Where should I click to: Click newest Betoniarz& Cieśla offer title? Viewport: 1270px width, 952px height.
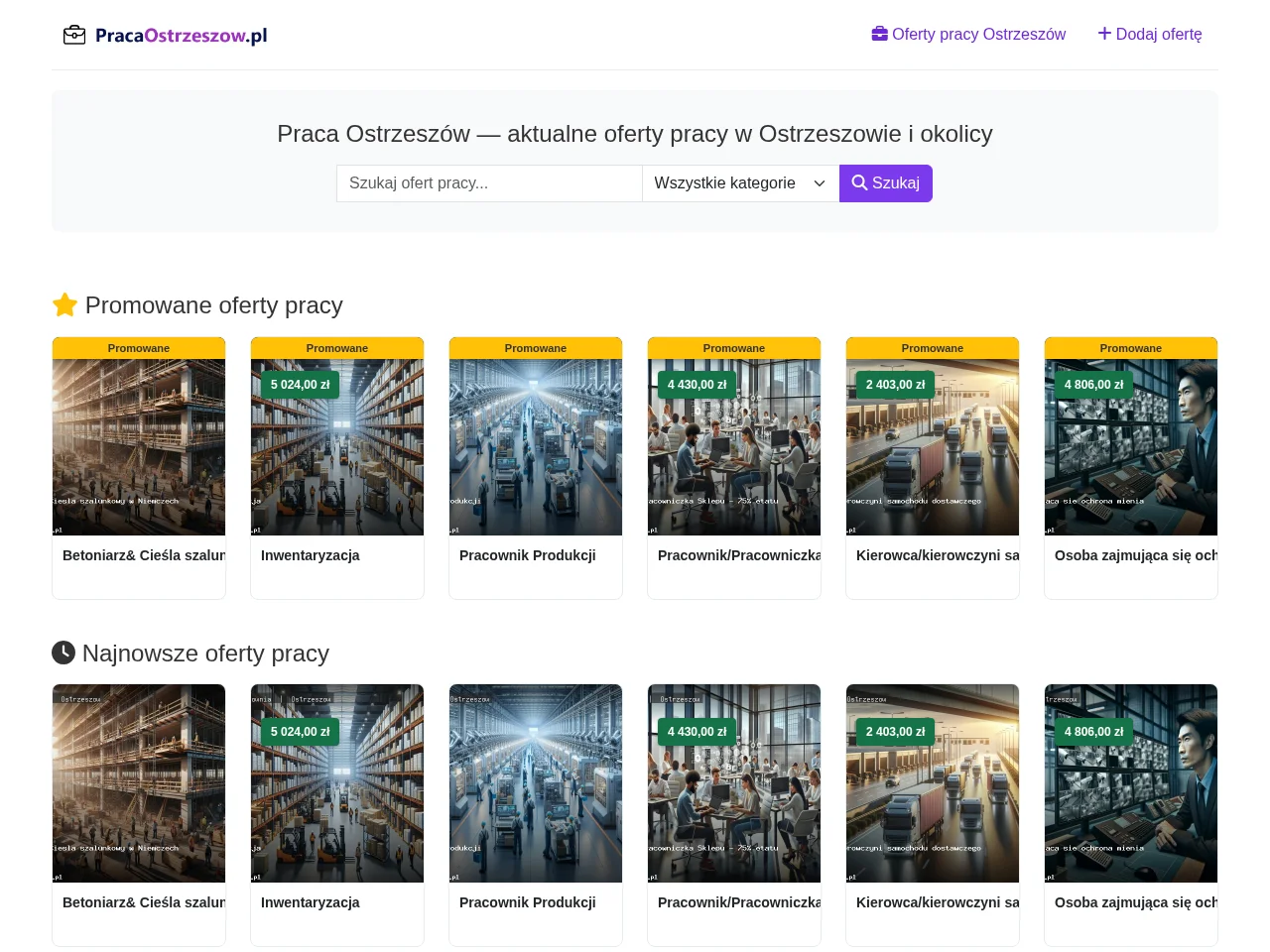tap(144, 902)
